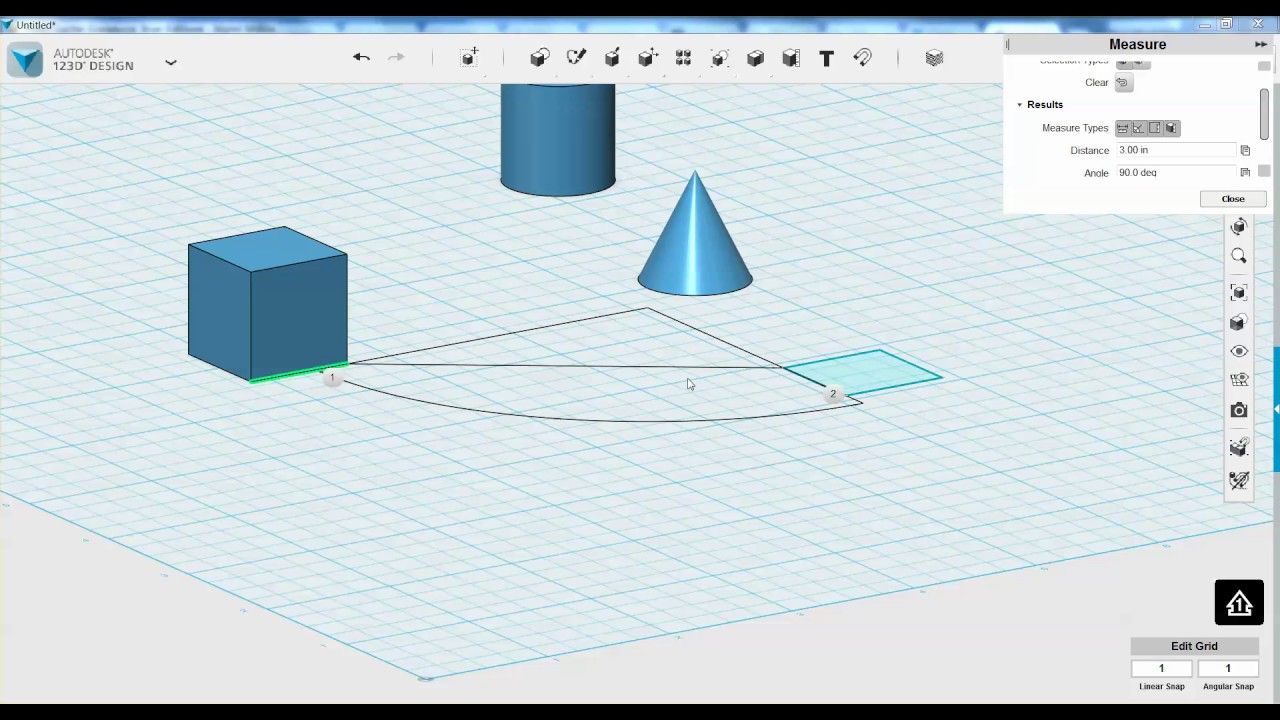This screenshot has width=1280, height=720.
Task: Select the blue cone object
Action: pos(695,245)
